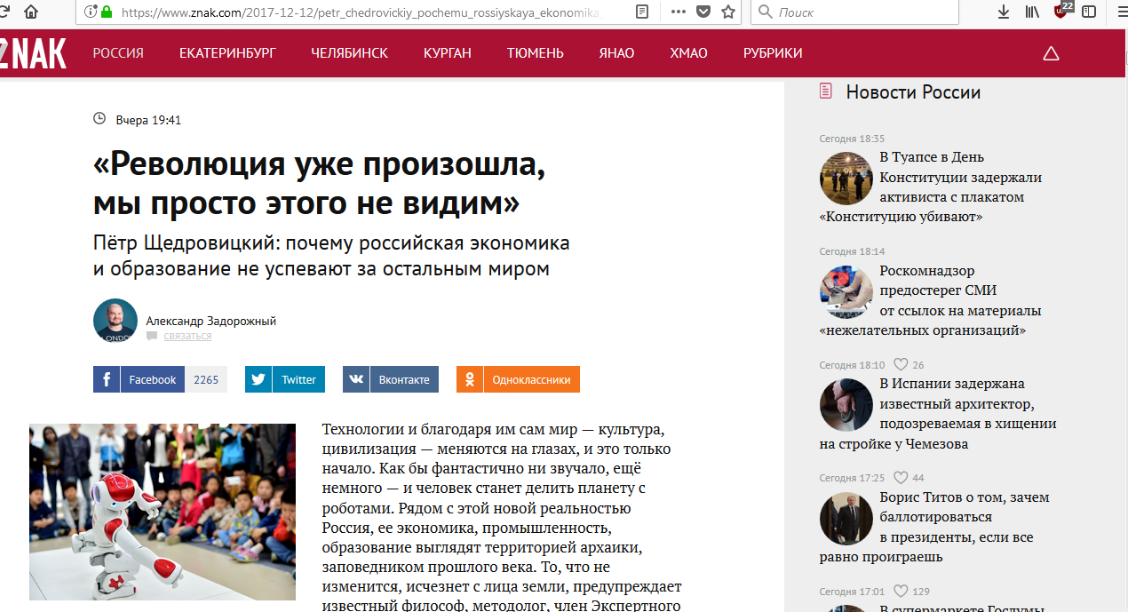Click the Firefox home icon

(x=31, y=12)
